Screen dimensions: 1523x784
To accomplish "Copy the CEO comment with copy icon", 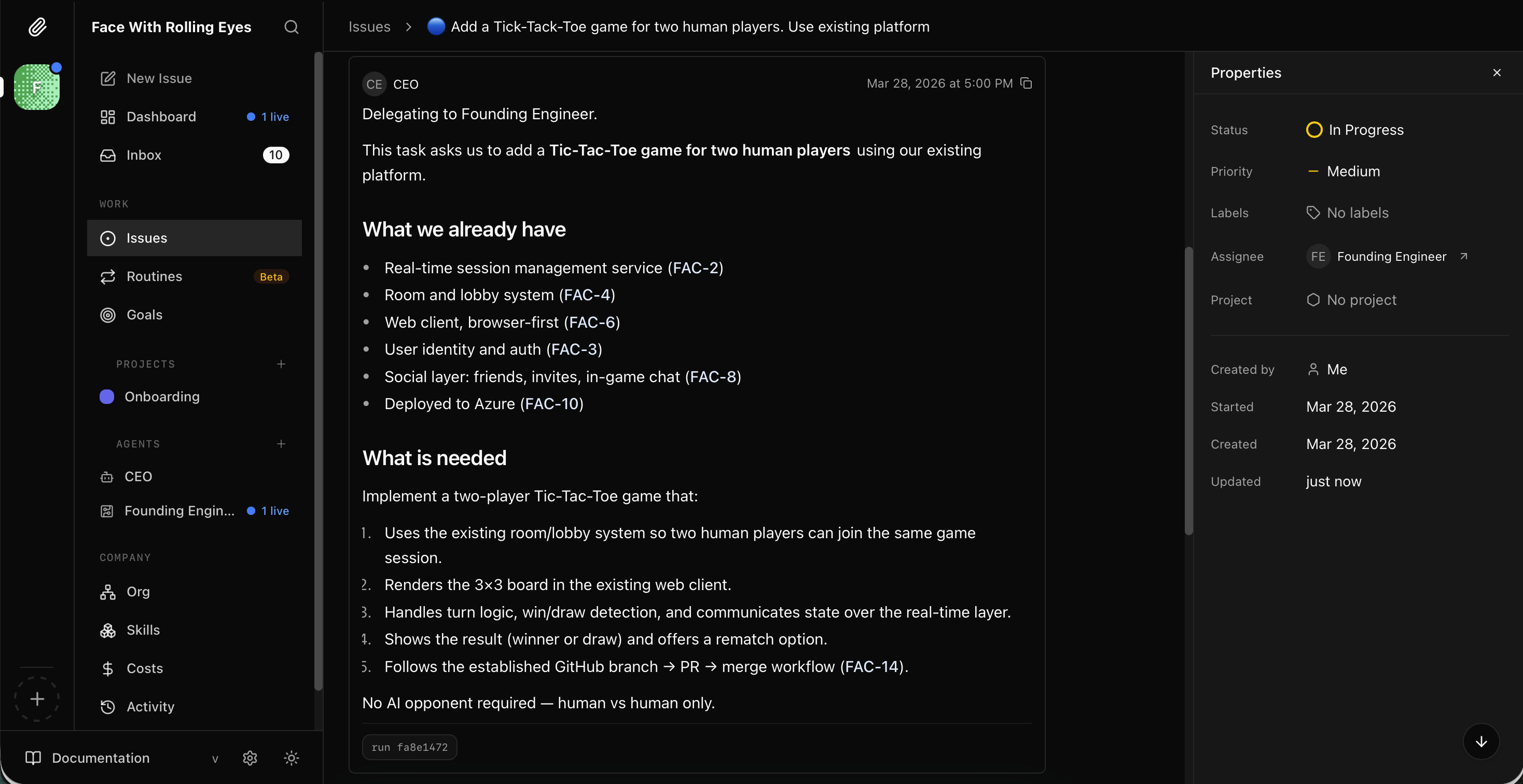I will pyautogui.click(x=1027, y=83).
